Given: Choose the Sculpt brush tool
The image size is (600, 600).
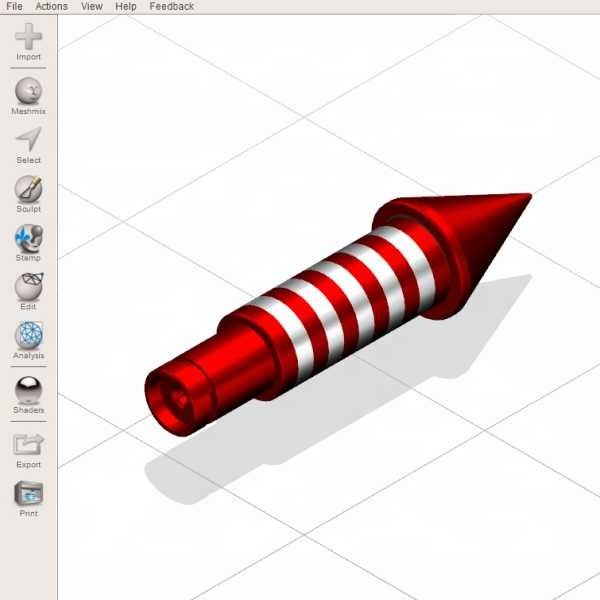Looking at the screenshot, I should [x=28, y=189].
